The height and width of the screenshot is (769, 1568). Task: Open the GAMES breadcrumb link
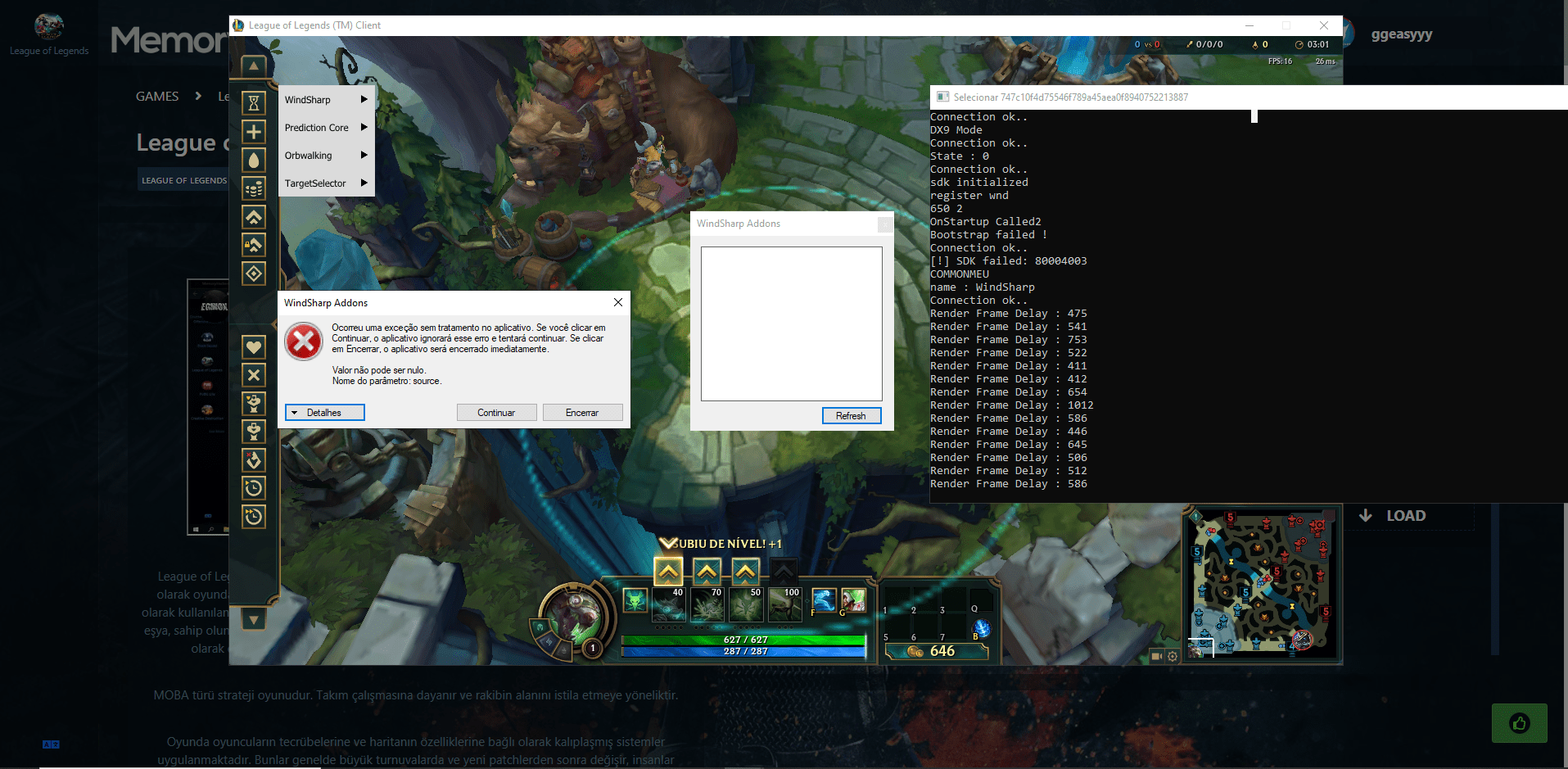(157, 97)
